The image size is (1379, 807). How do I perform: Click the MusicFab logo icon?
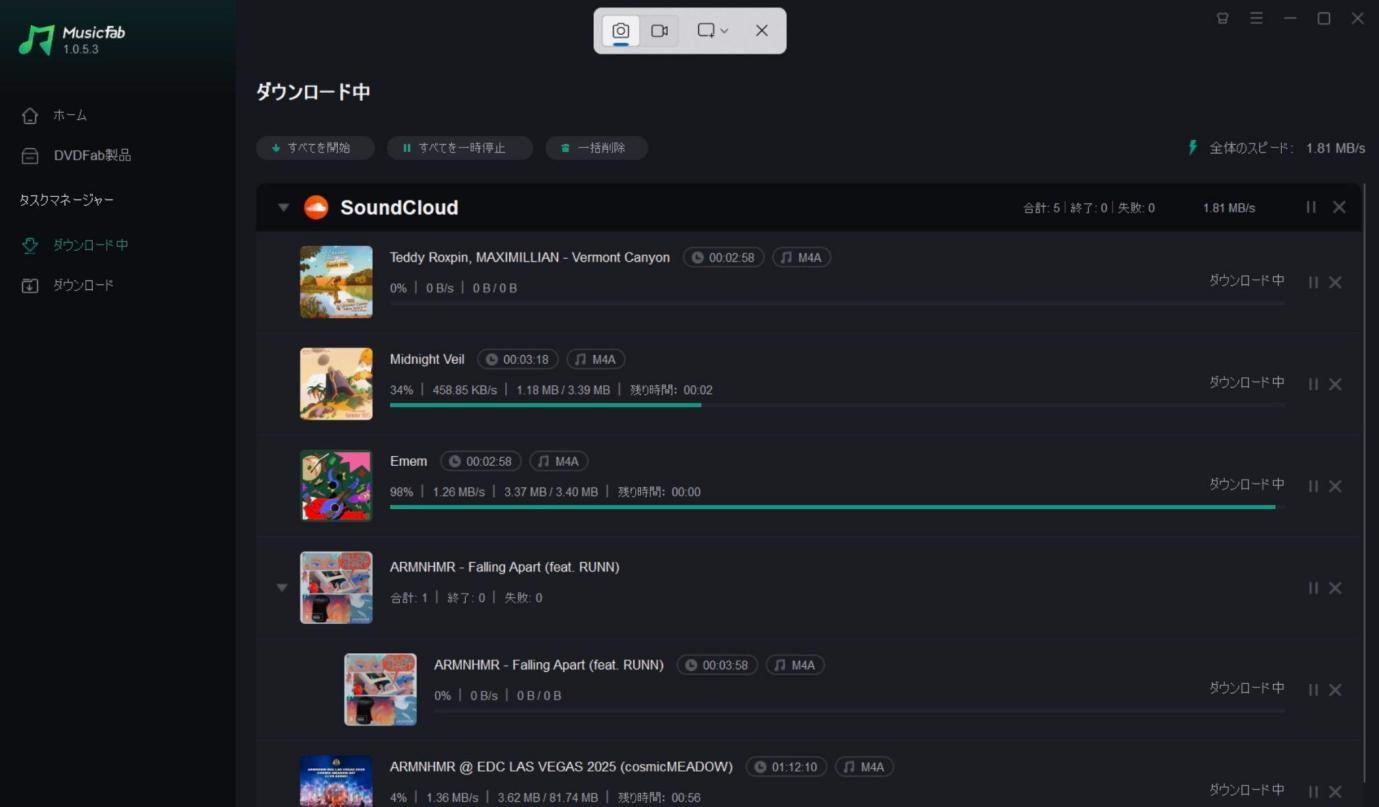(x=36, y=40)
